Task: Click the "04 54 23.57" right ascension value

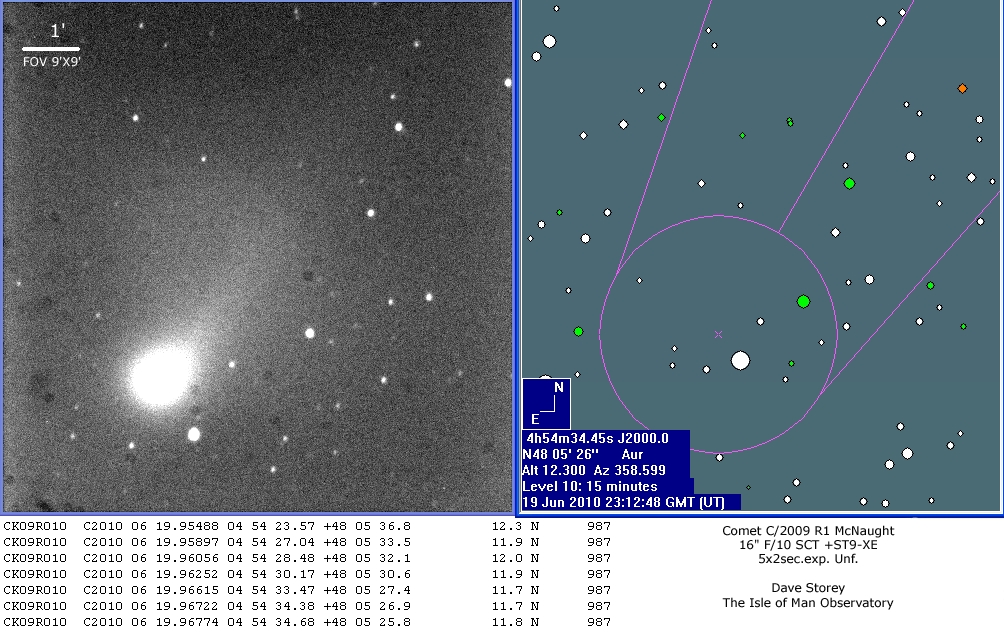Action: click(271, 526)
